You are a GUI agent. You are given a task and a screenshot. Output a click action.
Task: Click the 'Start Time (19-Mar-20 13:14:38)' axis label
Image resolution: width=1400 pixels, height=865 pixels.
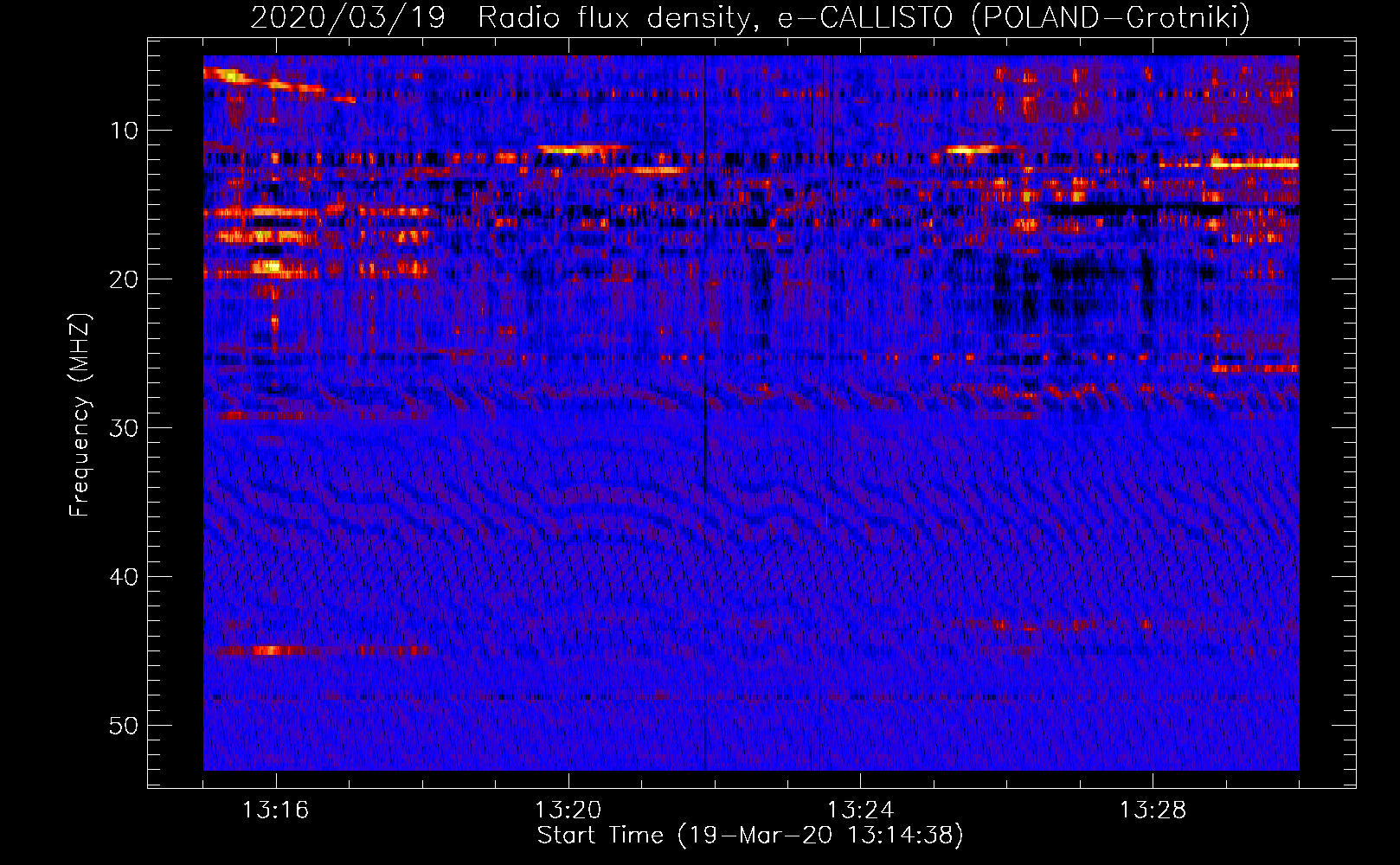tap(750, 836)
